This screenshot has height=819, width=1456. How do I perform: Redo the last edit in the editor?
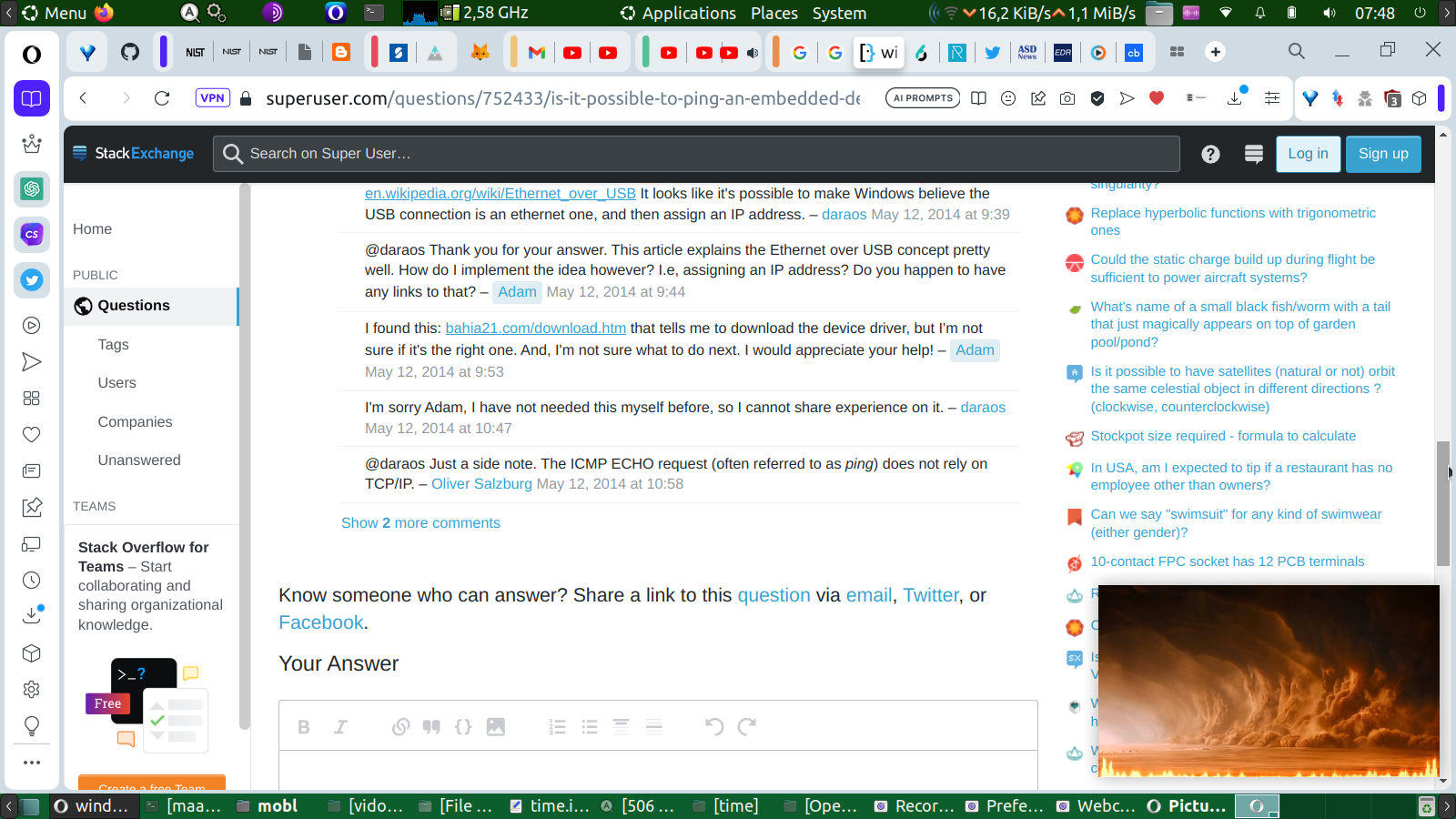click(x=747, y=726)
